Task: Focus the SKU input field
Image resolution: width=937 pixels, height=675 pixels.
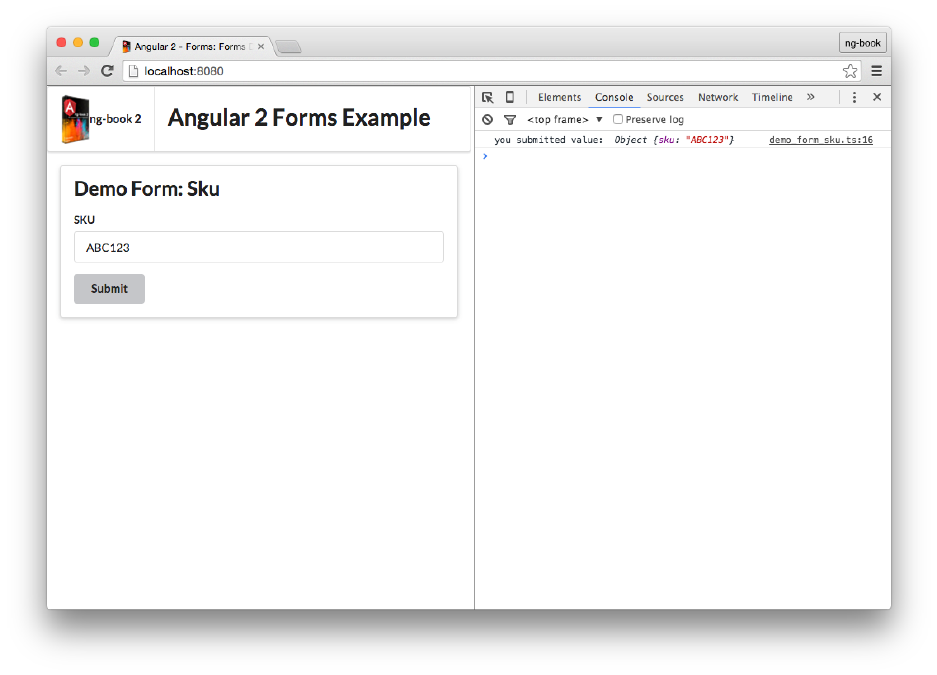Action: pyautogui.click(x=259, y=247)
